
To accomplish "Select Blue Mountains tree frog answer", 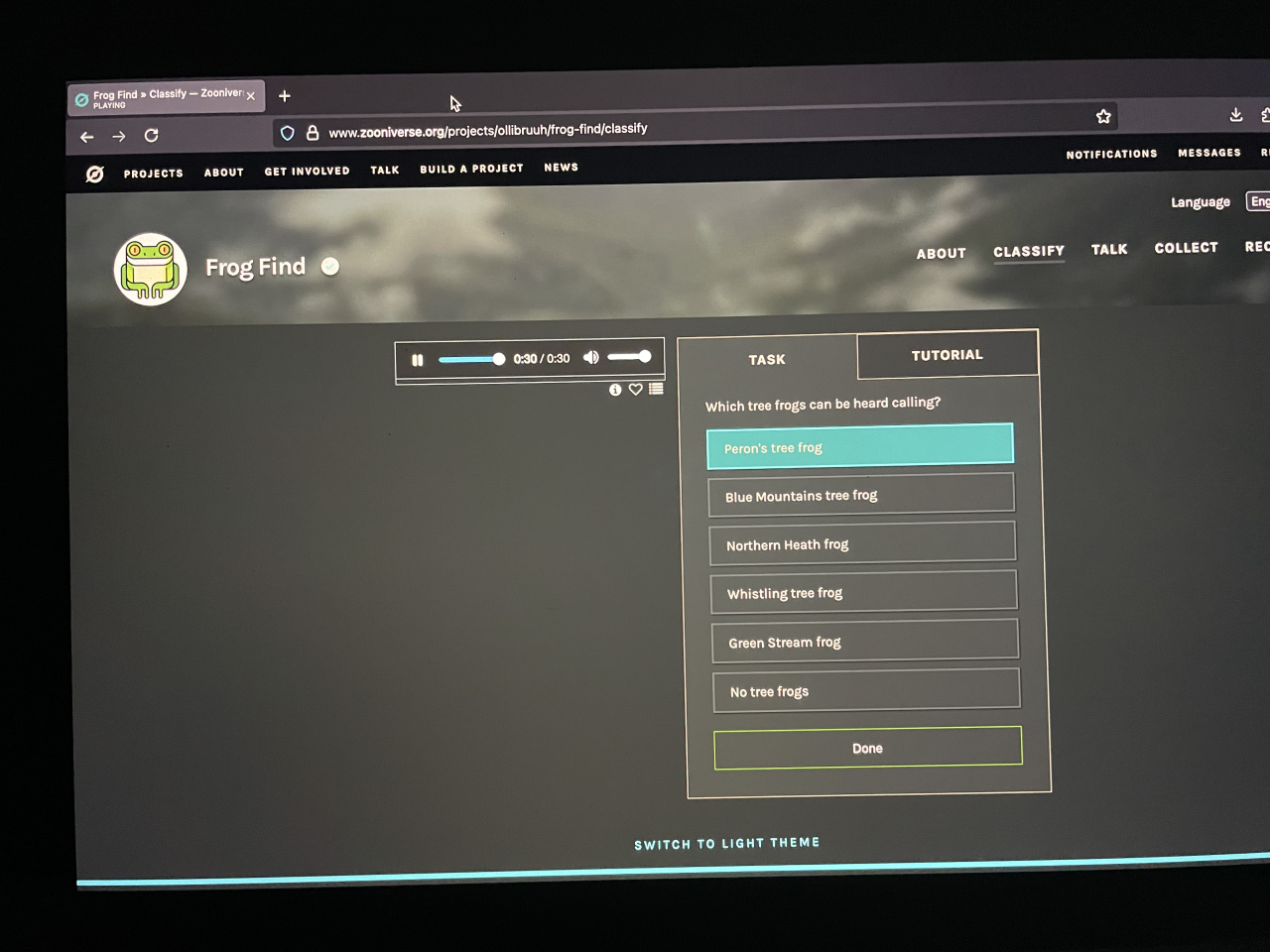I will tap(861, 495).
